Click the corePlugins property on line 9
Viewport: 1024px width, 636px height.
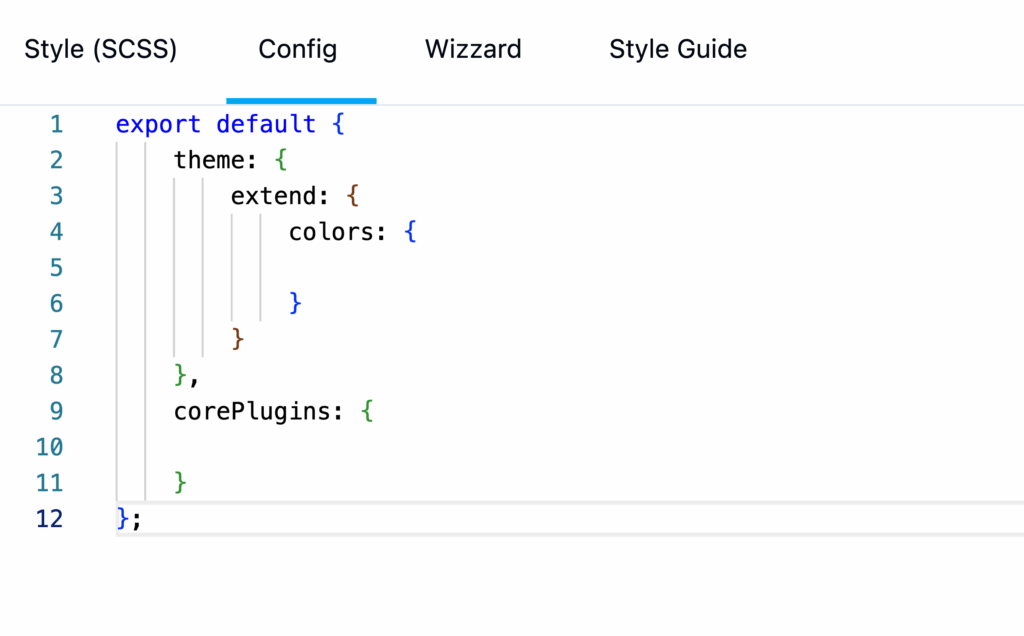(x=252, y=410)
